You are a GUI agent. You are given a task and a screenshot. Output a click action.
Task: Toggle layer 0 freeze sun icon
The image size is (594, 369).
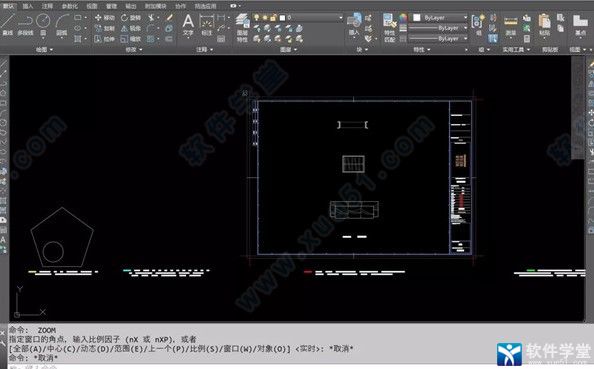click(x=265, y=17)
